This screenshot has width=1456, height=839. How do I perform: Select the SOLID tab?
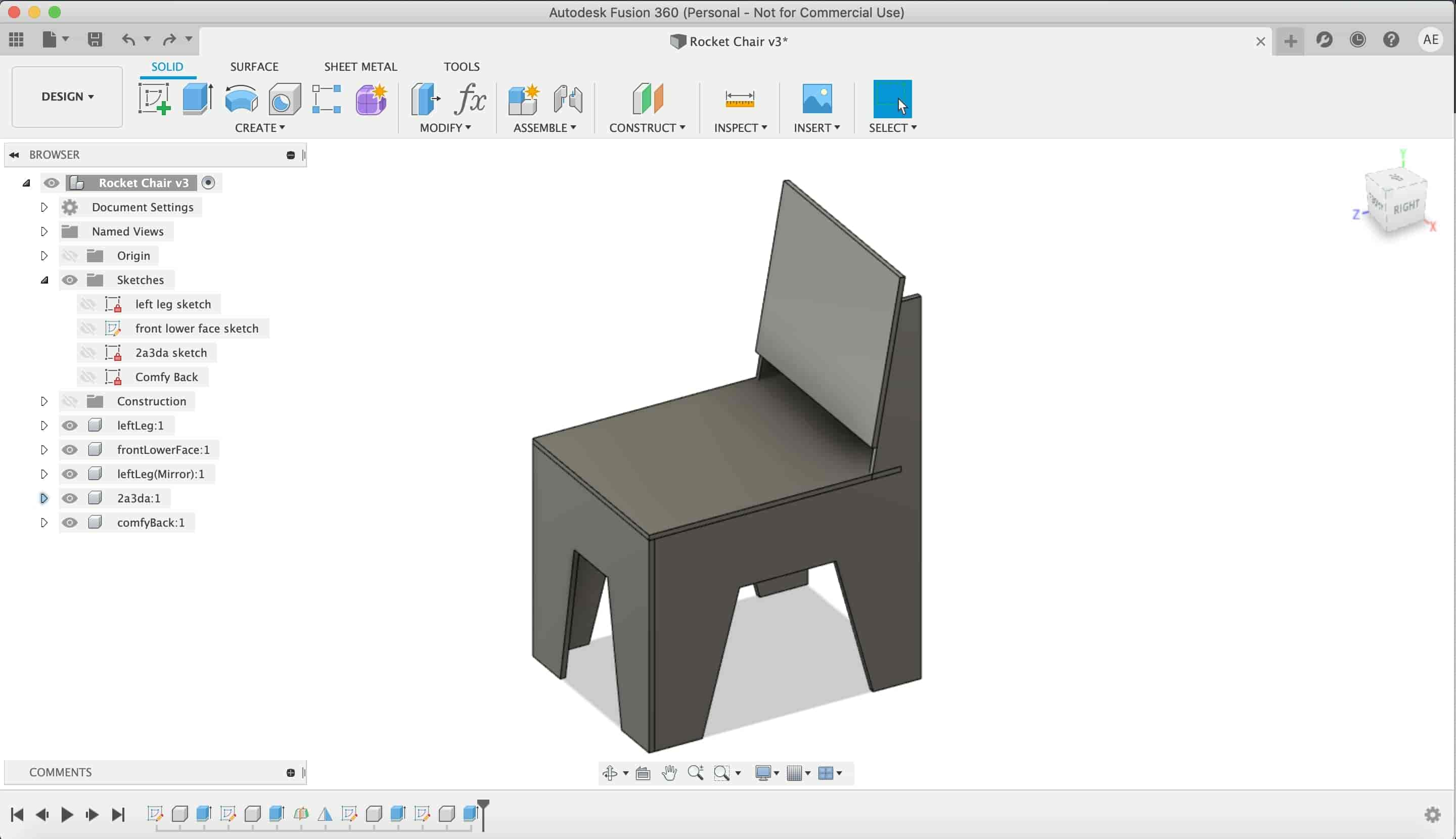(167, 67)
